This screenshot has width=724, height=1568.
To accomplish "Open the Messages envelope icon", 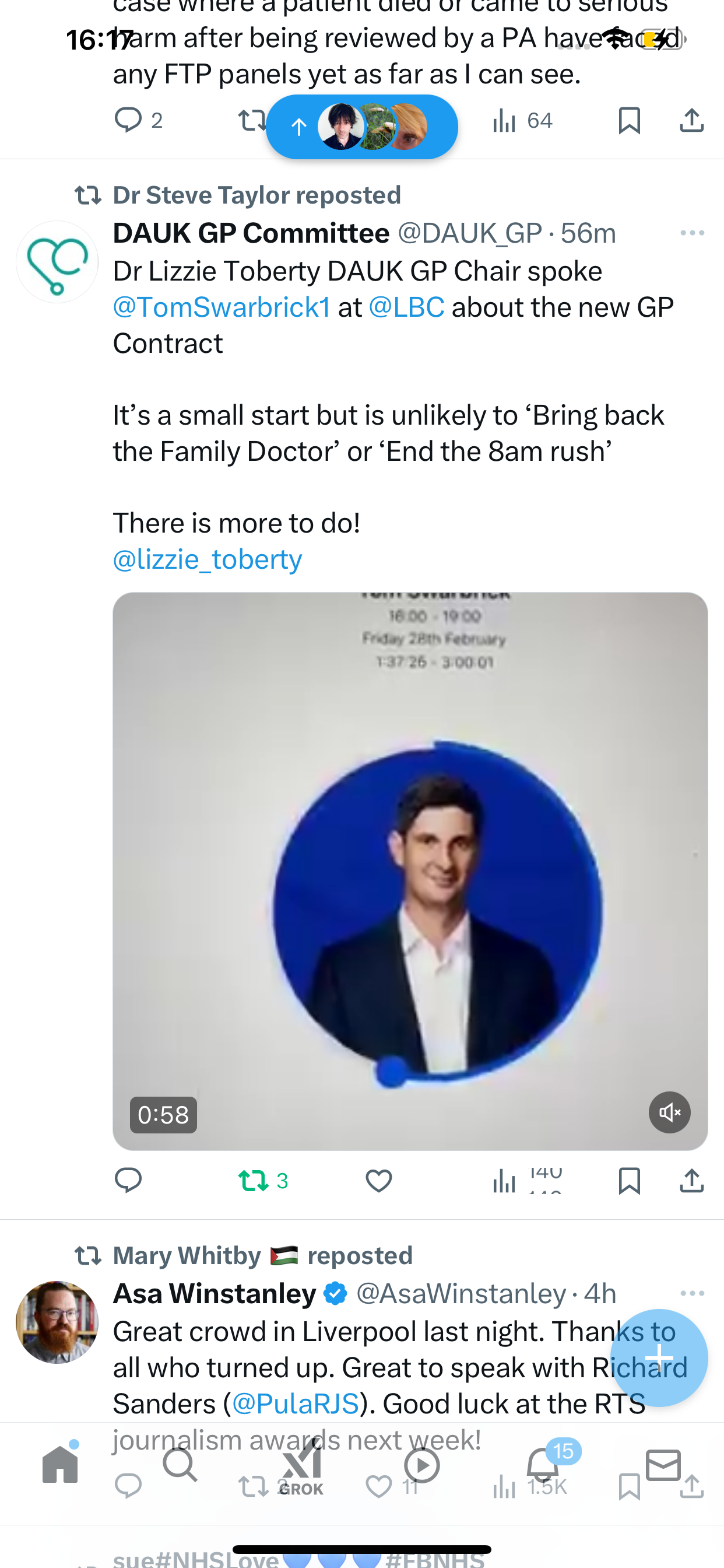I will [x=663, y=1465].
